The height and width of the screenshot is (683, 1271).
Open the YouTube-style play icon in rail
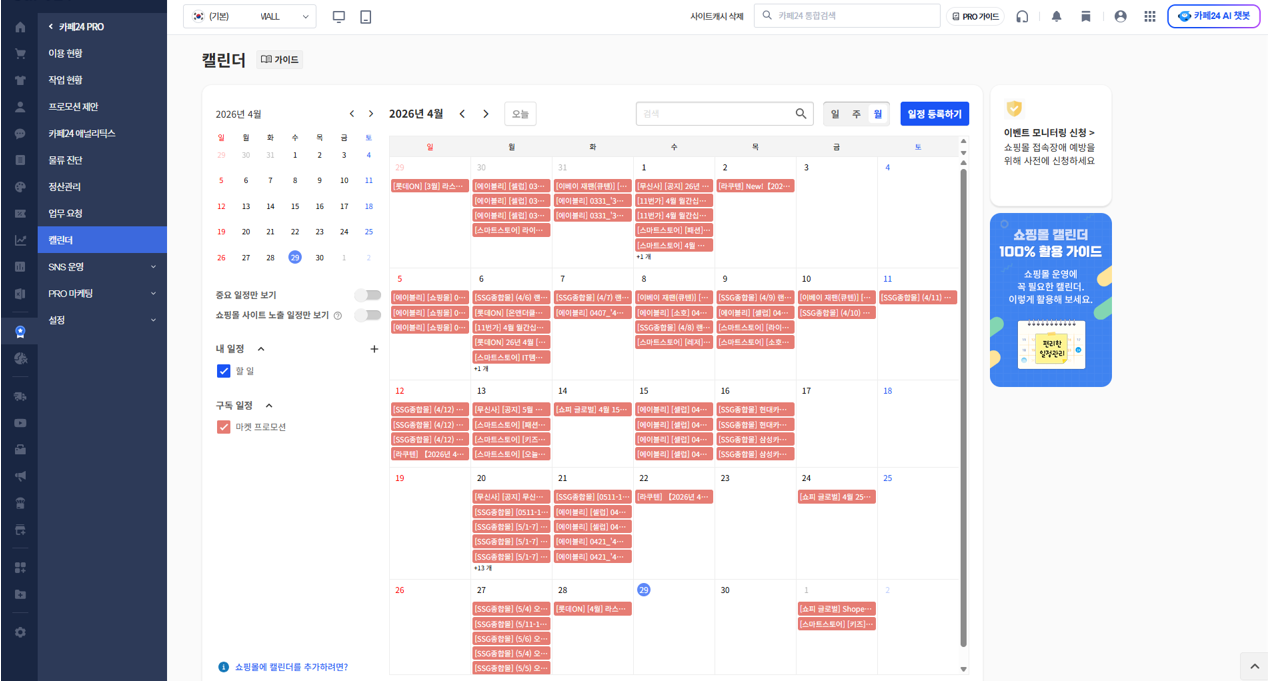point(20,423)
